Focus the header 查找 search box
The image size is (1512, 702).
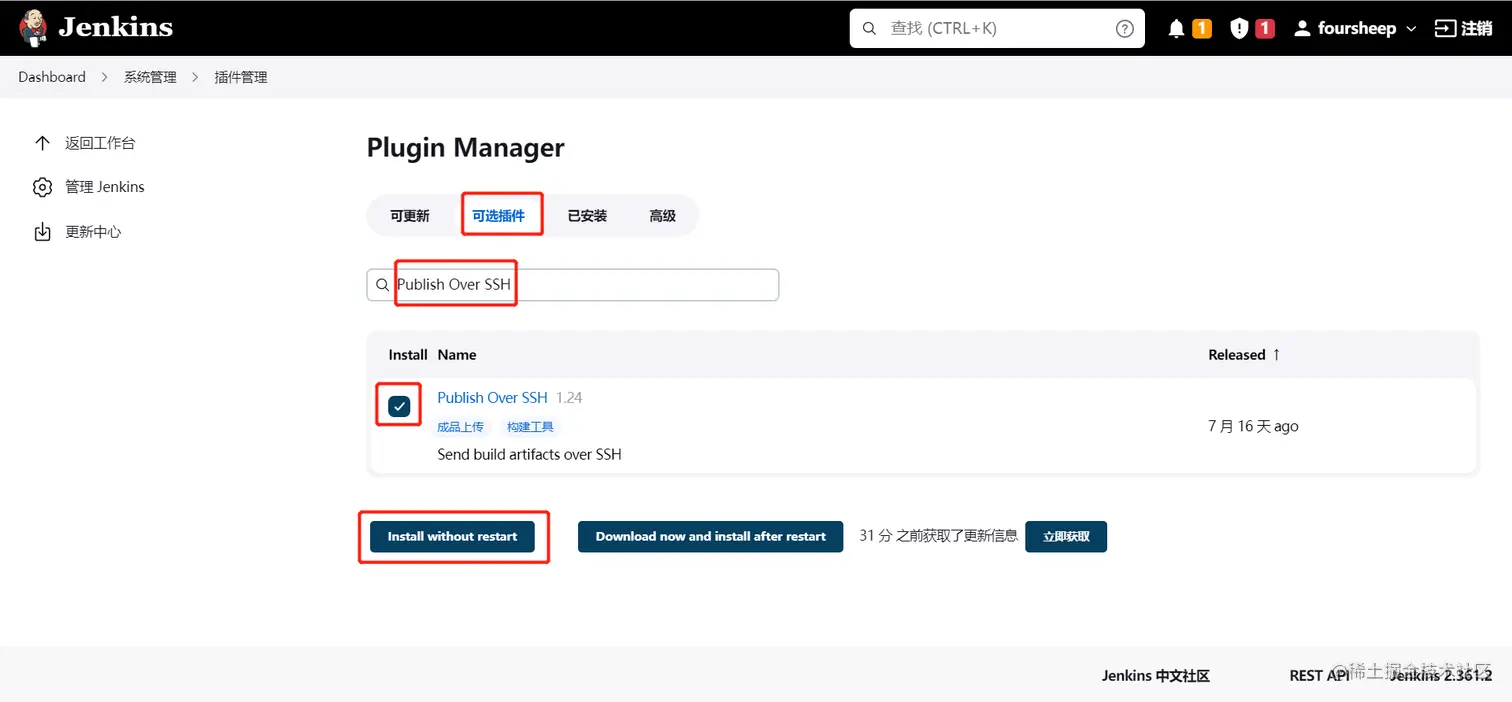click(x=997, y=28)
